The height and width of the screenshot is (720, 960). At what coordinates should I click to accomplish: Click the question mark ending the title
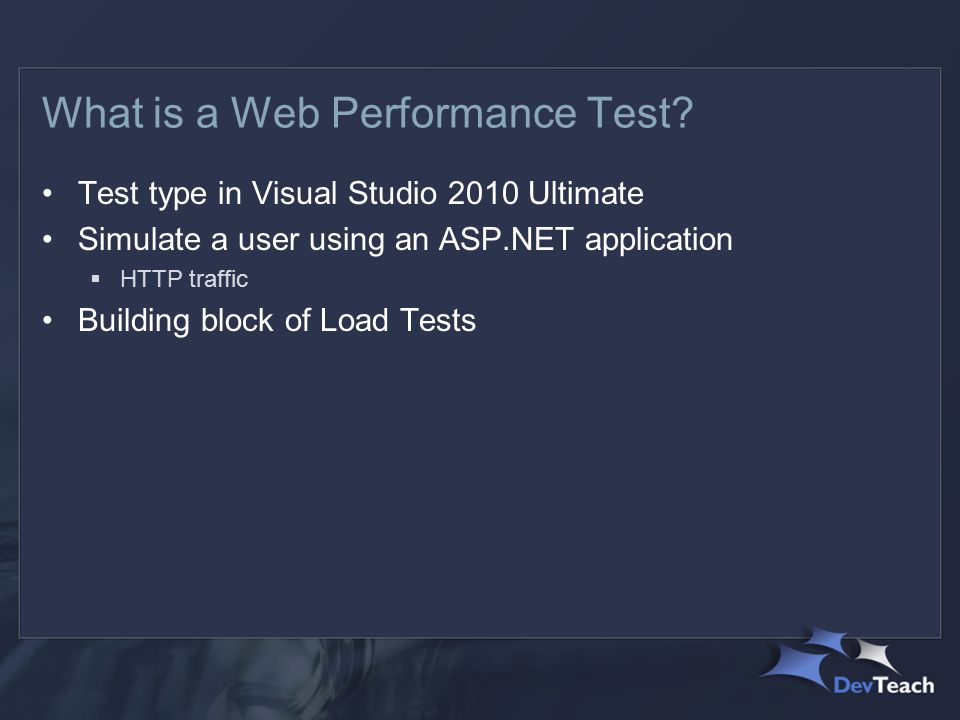pos(683,113)
